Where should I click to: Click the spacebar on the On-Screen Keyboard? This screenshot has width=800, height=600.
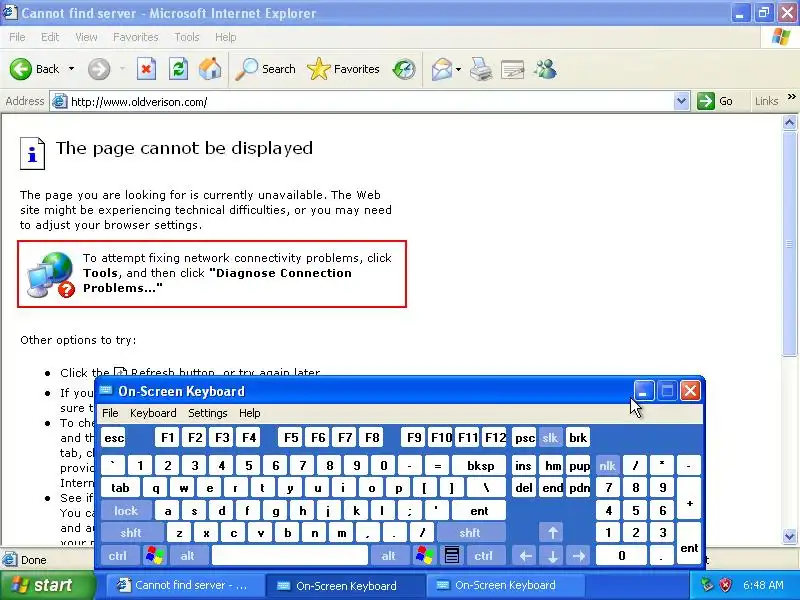pyautogui.click(x=290, y=555)
